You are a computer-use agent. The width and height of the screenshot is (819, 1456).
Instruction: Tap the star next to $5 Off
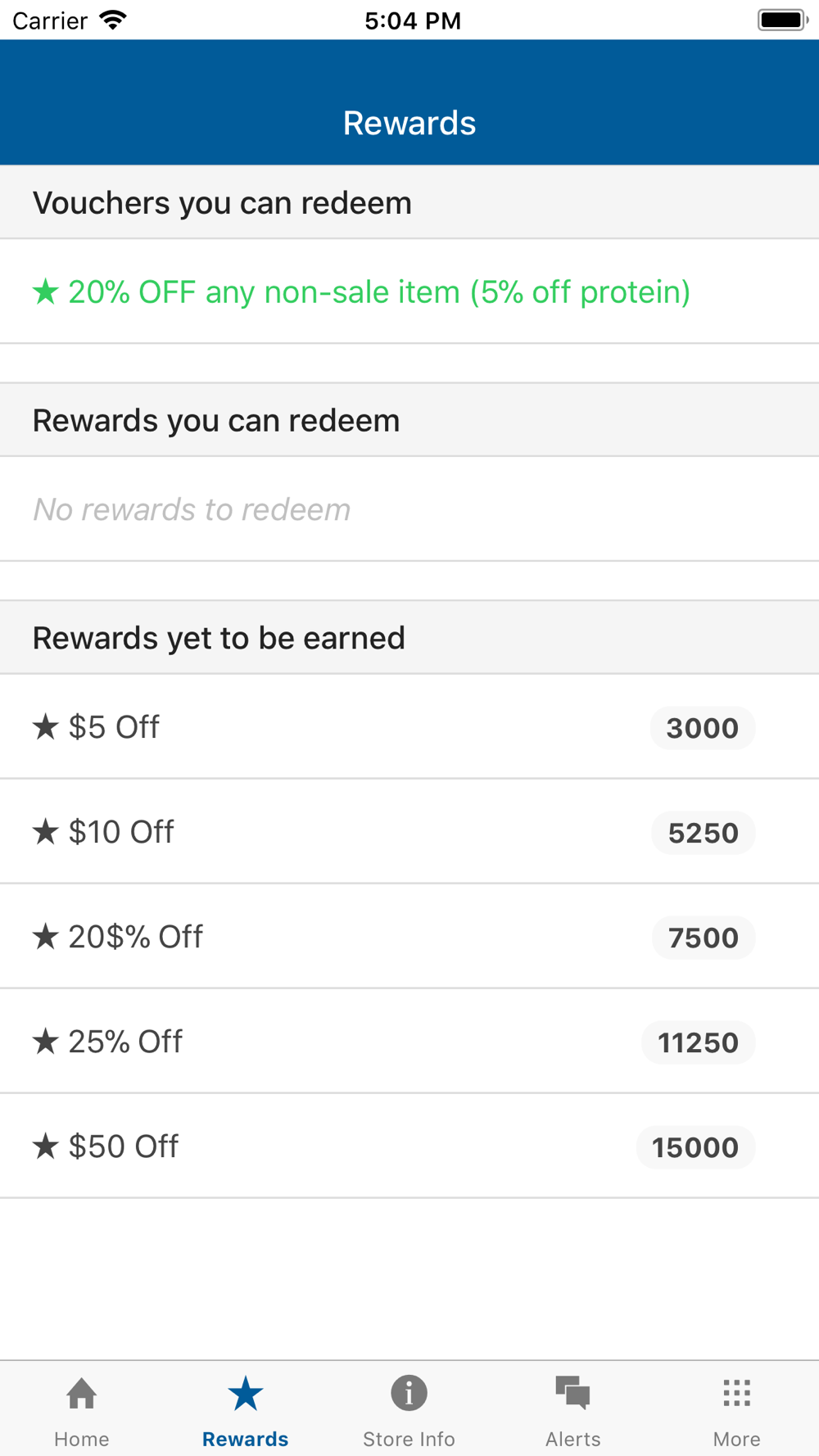tap(46, 726)
